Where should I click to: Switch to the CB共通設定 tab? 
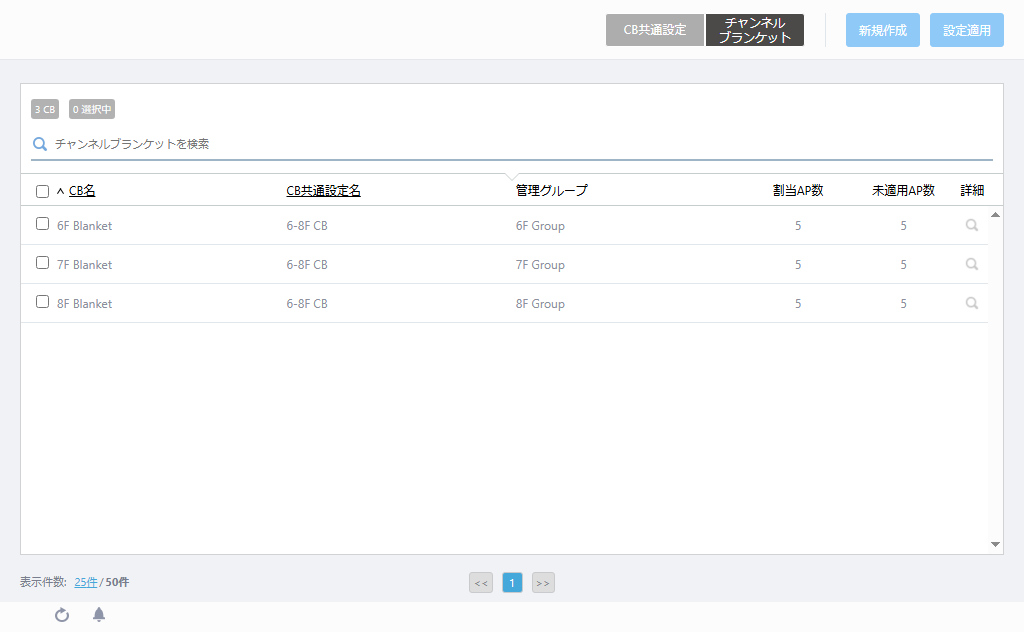(655, 30)
